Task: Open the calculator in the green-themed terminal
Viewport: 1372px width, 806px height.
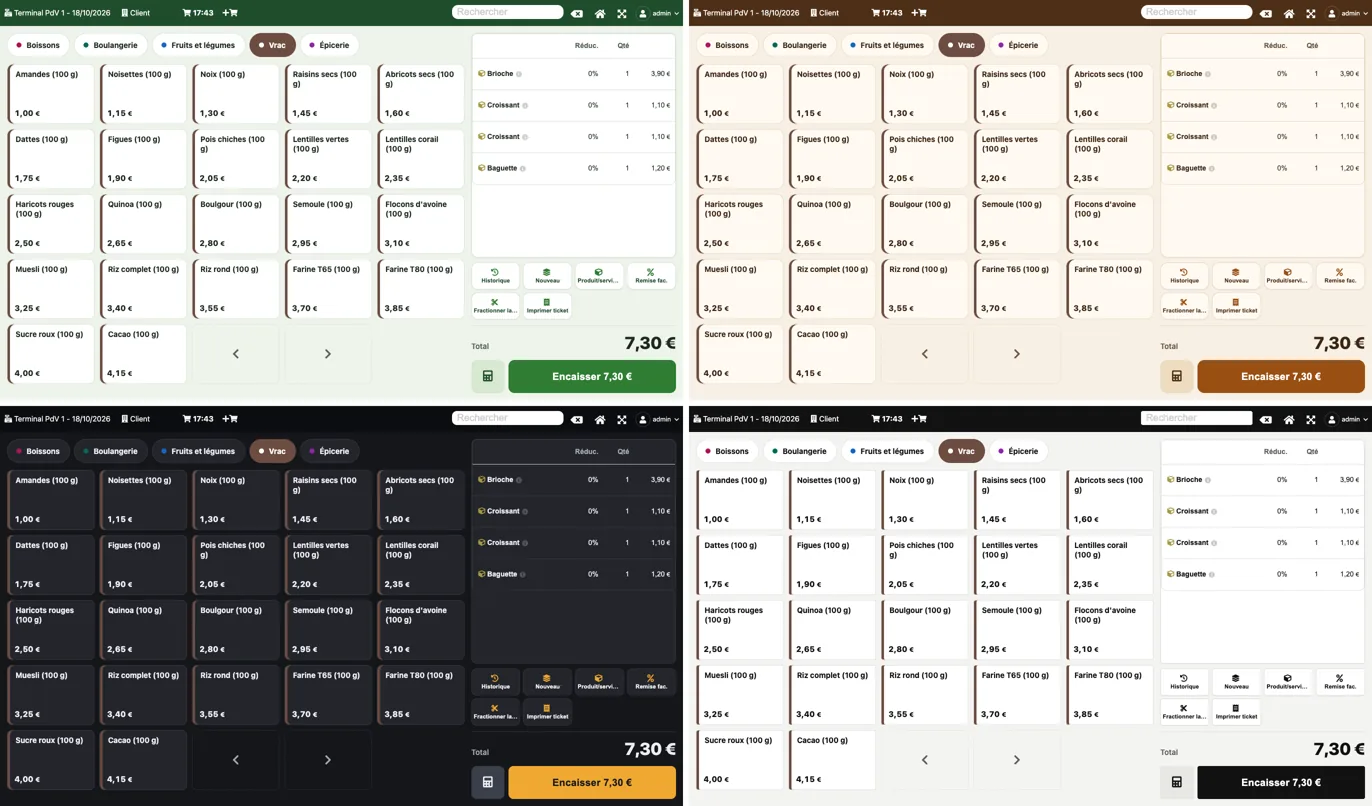Action: pos(488,377)
